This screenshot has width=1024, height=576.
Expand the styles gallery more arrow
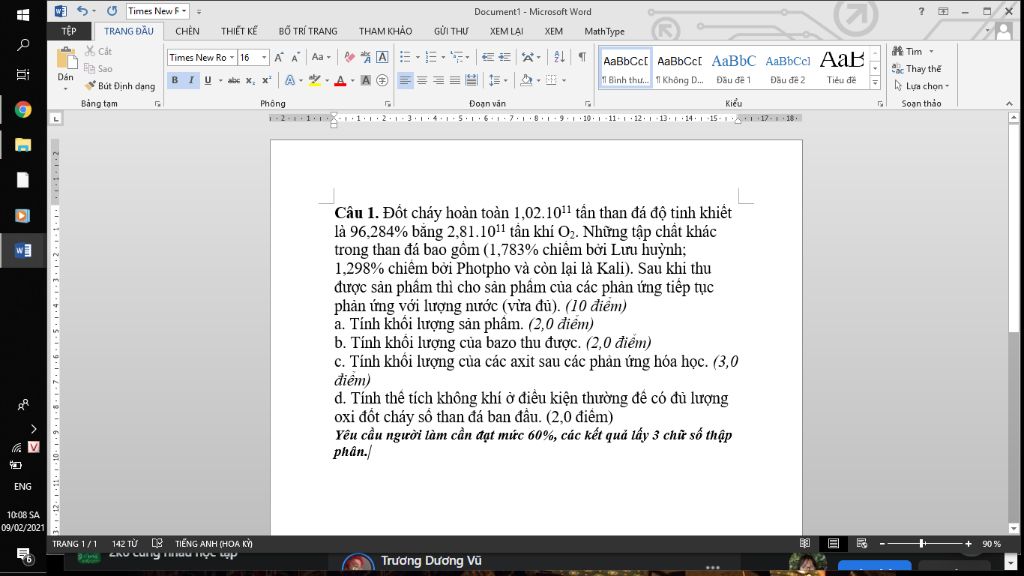875,83
